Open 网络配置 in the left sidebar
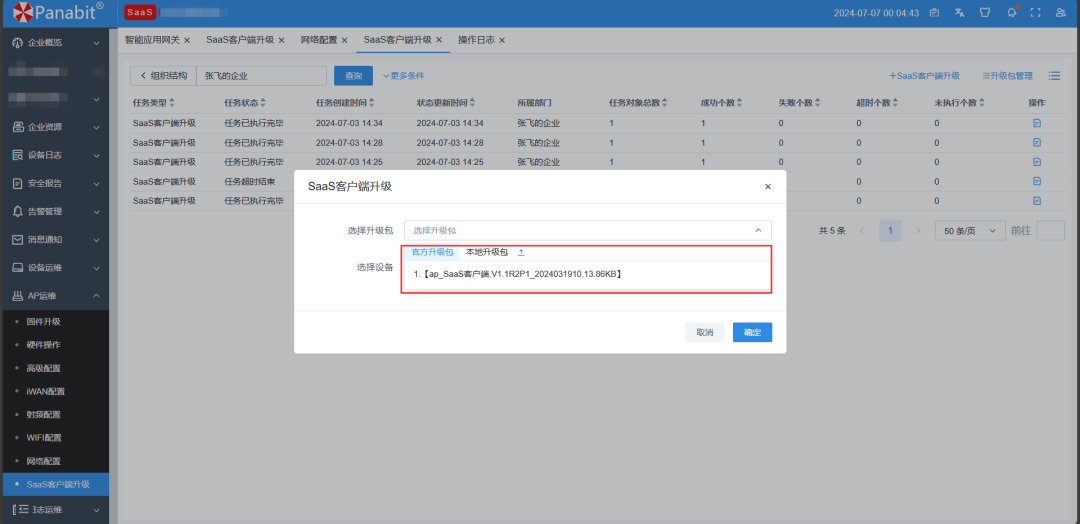Viewport: 1080px width, 524px height. coord(43,461)
